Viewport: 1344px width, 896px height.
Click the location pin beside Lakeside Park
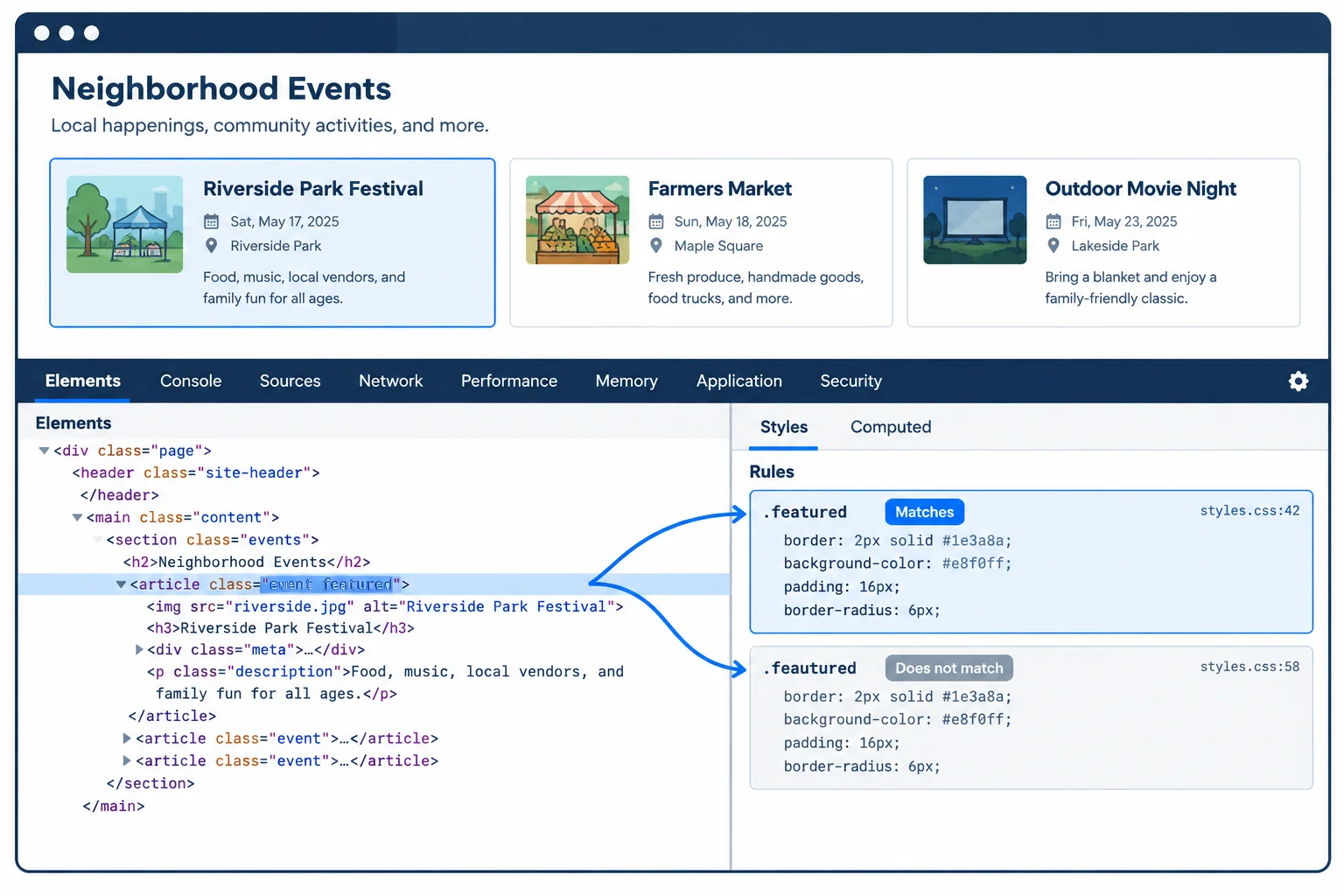click(1053, 246)
